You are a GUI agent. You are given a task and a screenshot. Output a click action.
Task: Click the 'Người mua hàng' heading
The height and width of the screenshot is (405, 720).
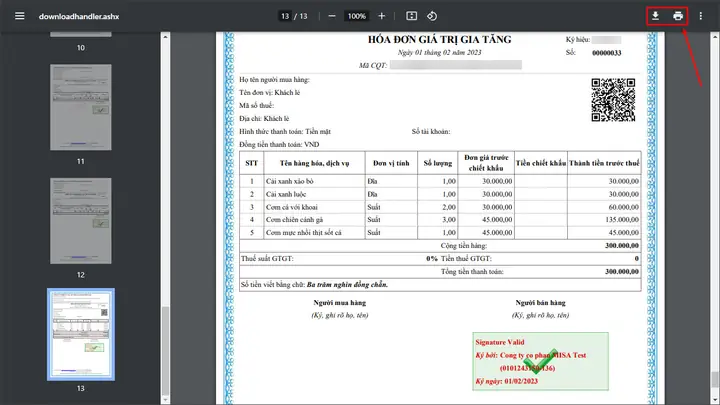pyautogui.click(x=340, y=303)
